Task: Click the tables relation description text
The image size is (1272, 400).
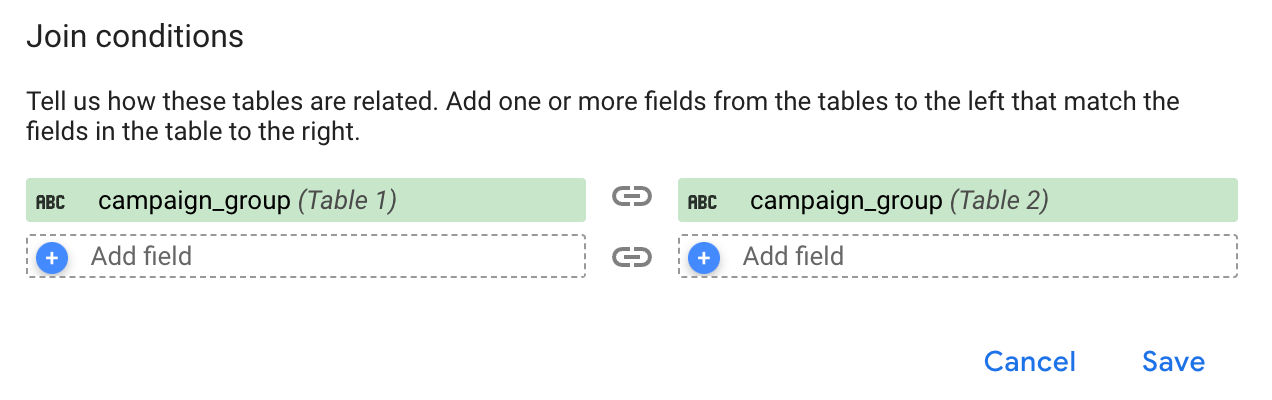Action: [x=603, y=117]
